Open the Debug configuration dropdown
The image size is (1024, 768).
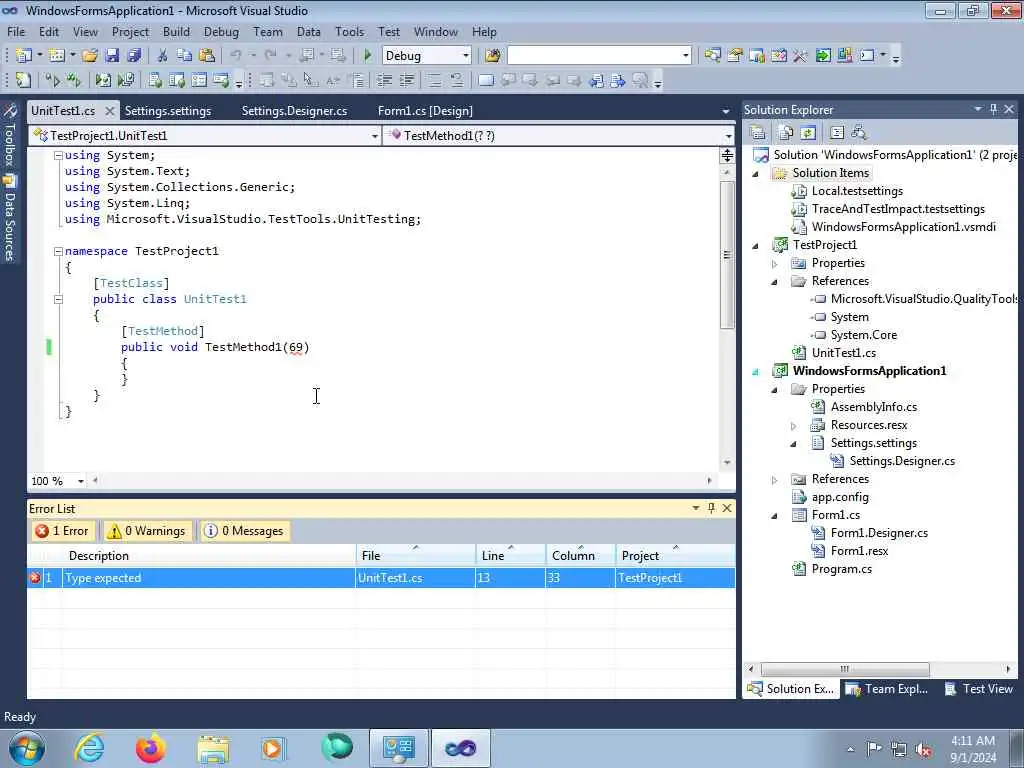tap(465, 56)
